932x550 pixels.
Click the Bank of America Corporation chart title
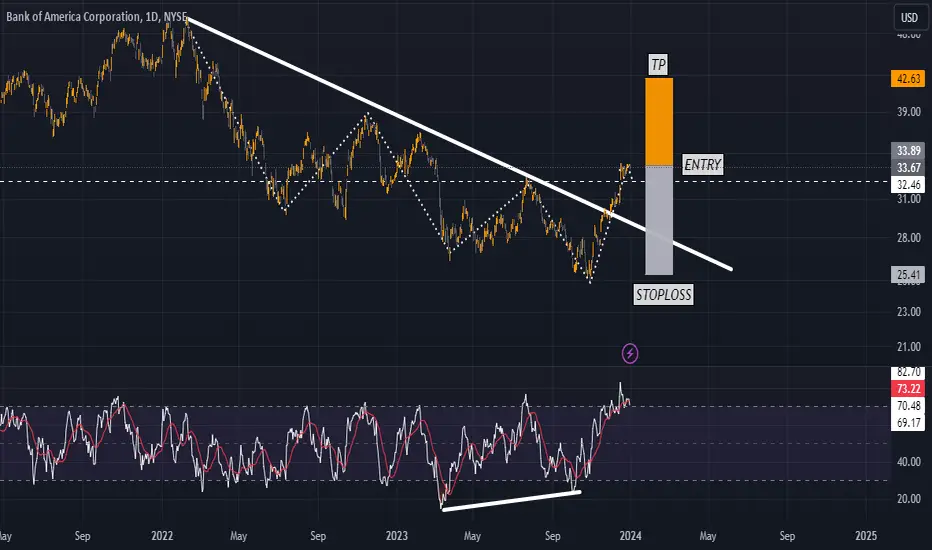tap(96, 17)
